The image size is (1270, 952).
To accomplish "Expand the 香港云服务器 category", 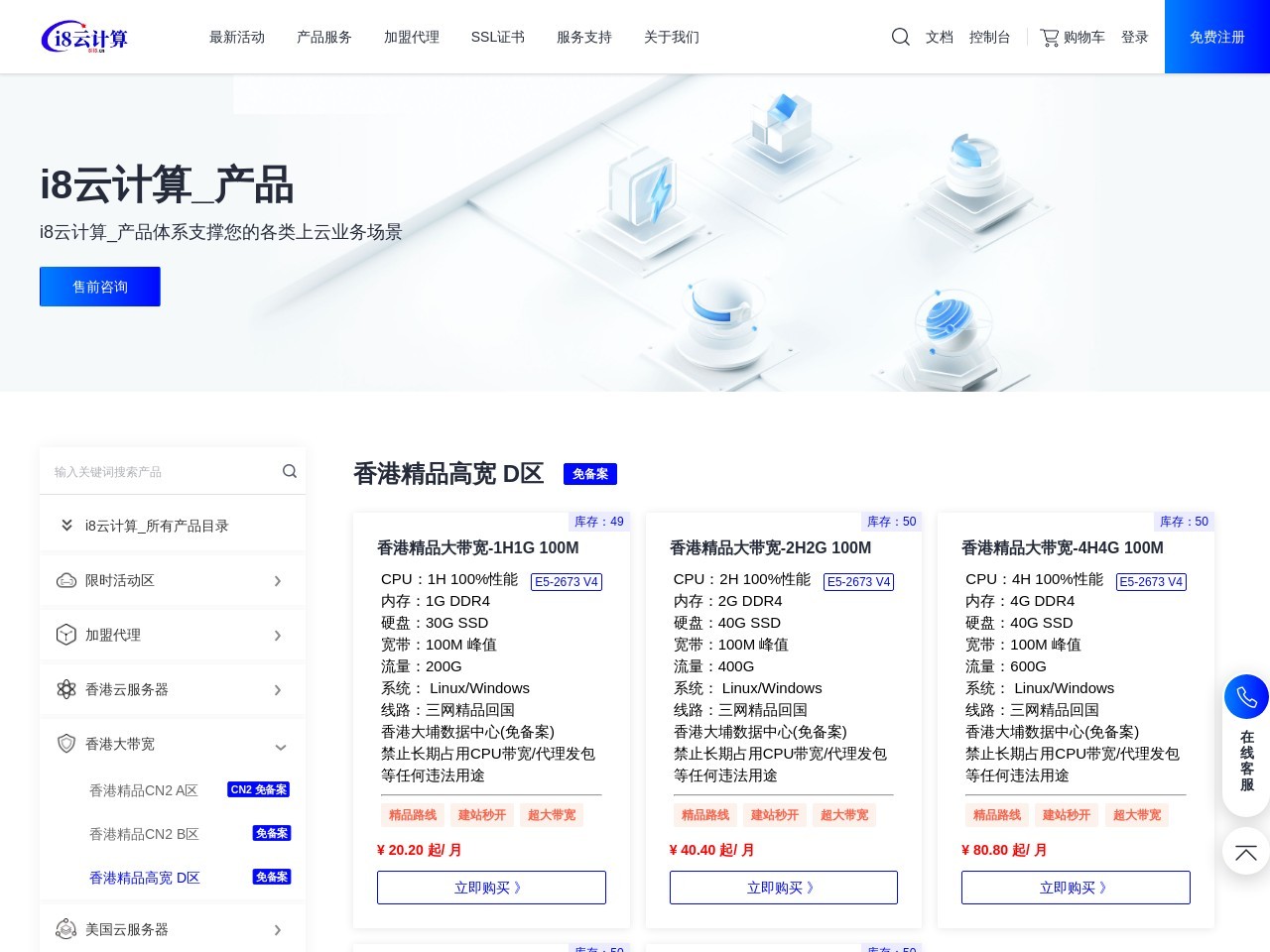I will (279, 691).
